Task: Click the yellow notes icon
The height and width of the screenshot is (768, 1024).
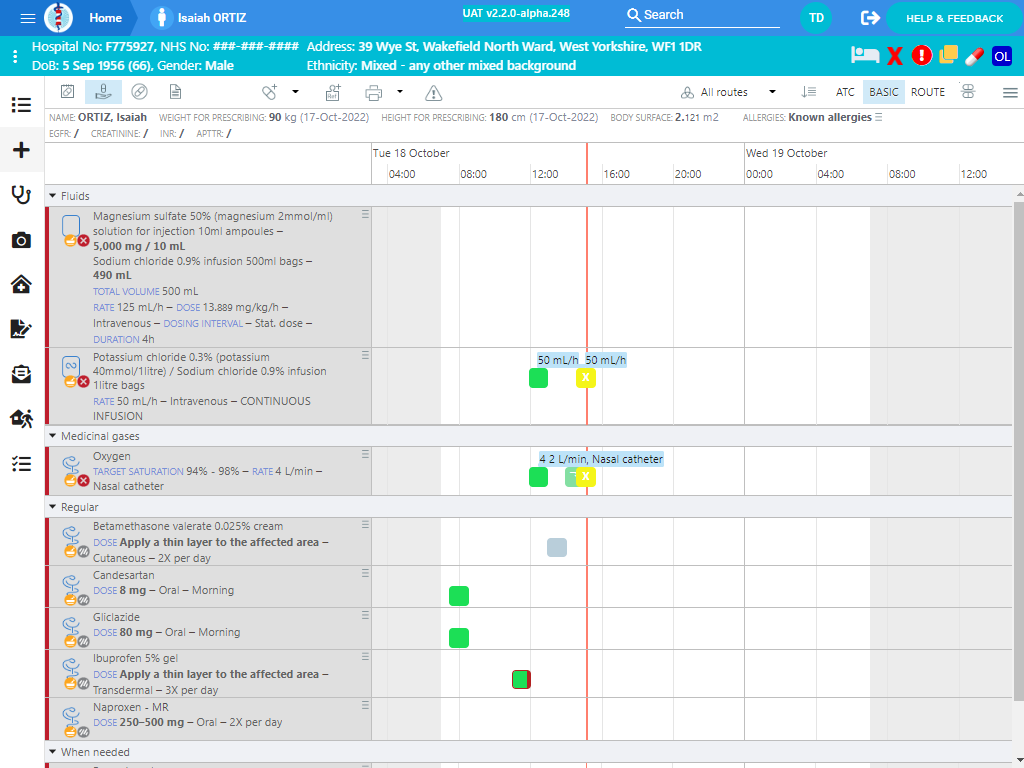Action: click(x=948, y=55)
